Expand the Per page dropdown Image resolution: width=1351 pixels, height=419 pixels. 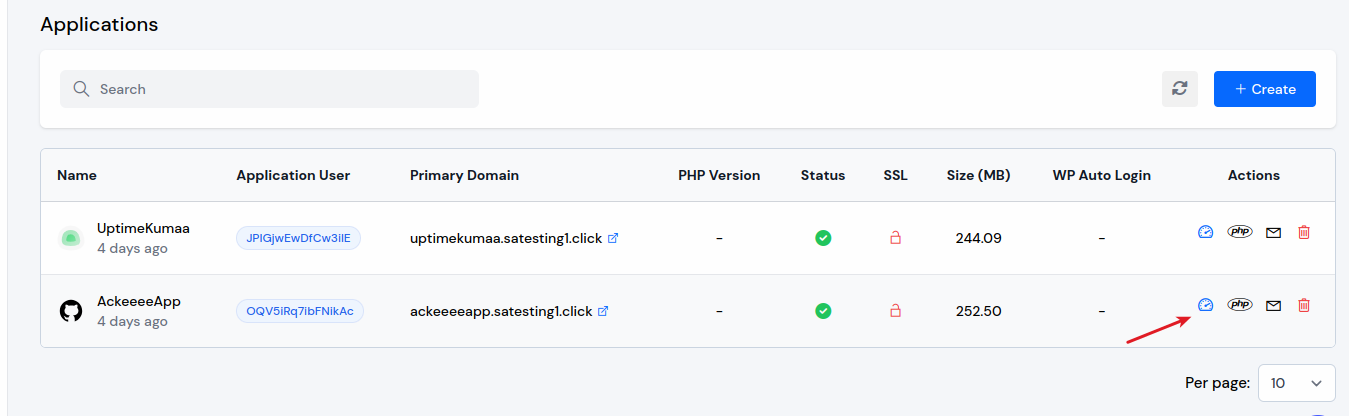(1296, 382)
